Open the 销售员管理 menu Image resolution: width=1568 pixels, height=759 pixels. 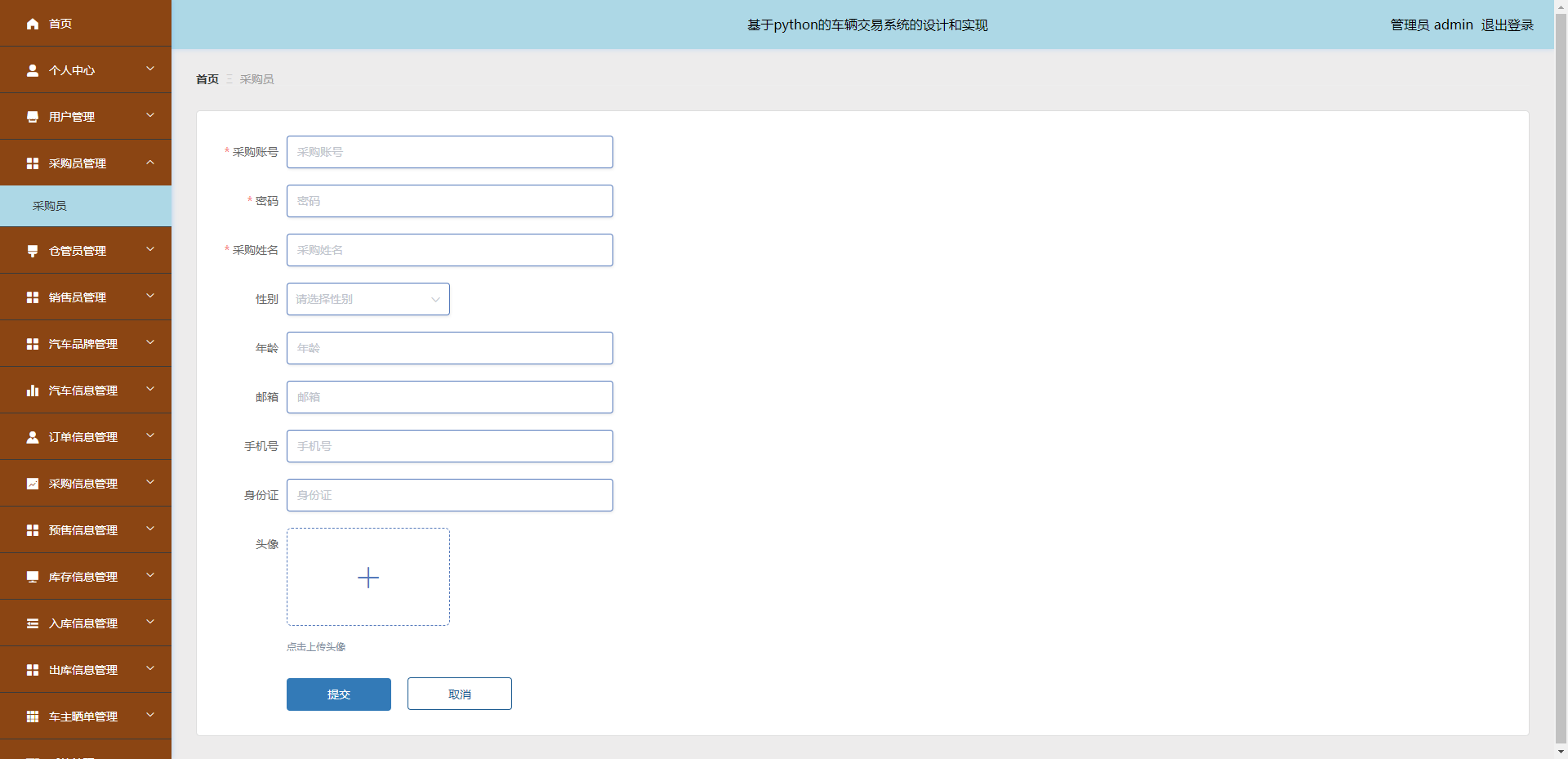[x=78, y=297]
